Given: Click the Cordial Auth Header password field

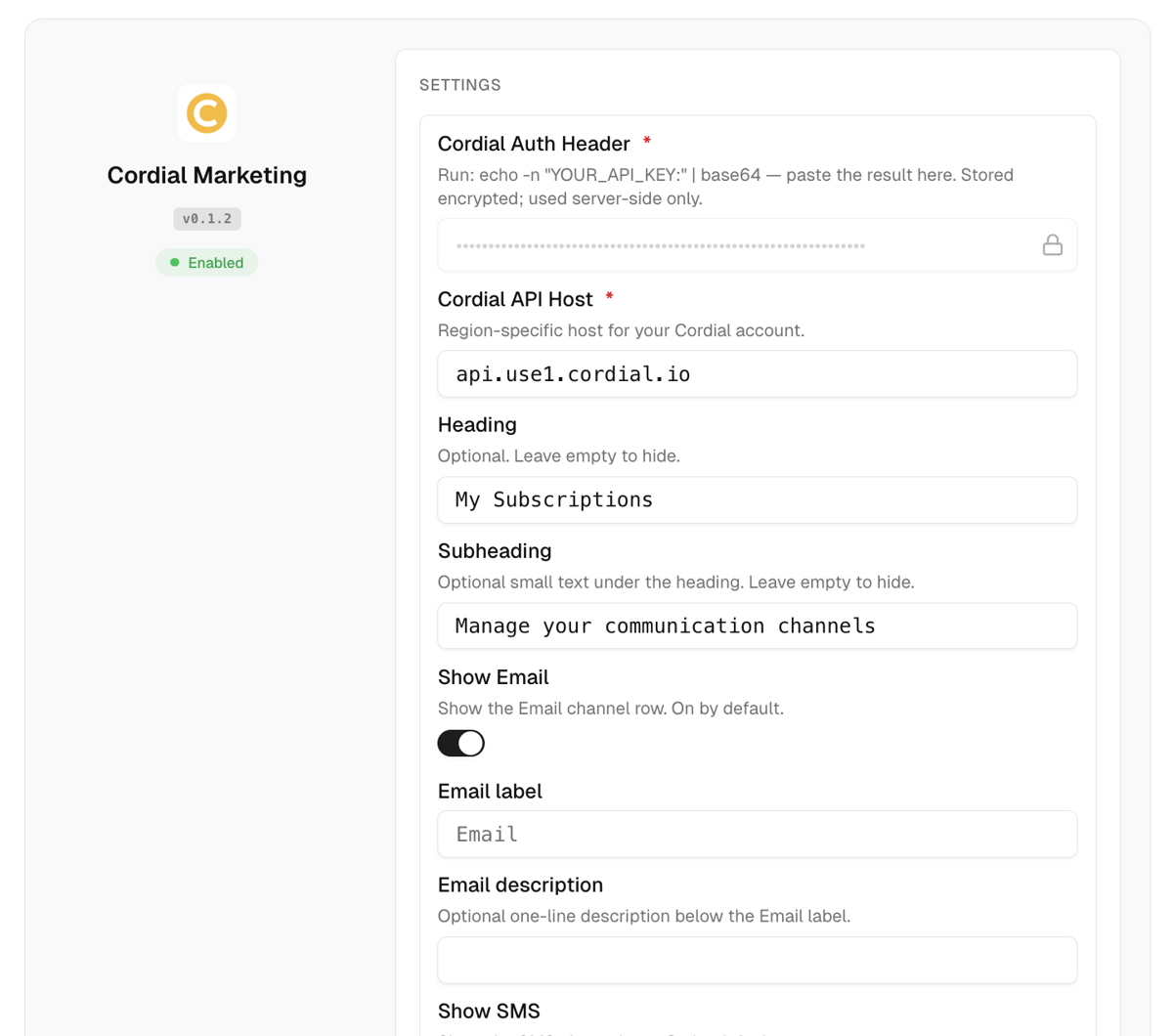Looking at the screenshot, I should tap(758, 244).
